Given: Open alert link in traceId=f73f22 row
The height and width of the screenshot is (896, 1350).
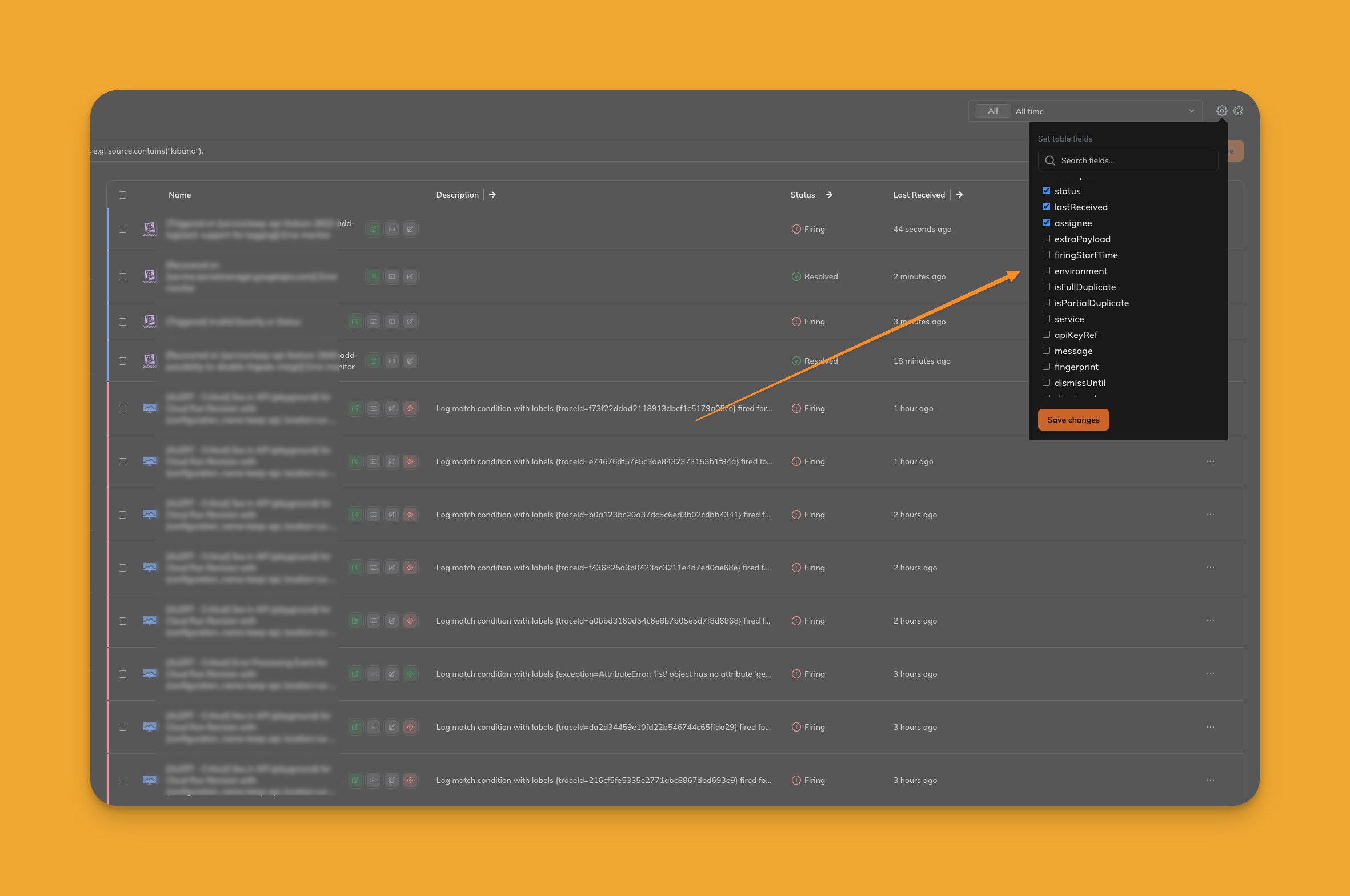Looking at the screenshot, I should 355,408.
